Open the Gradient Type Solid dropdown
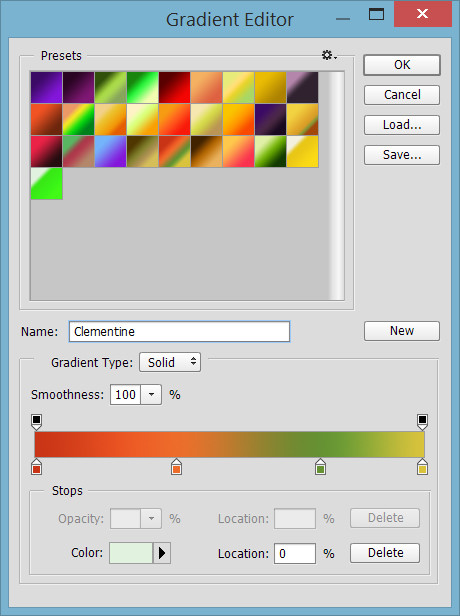The height and width of the screenshot is (616, 460). [x=170, y=362]
